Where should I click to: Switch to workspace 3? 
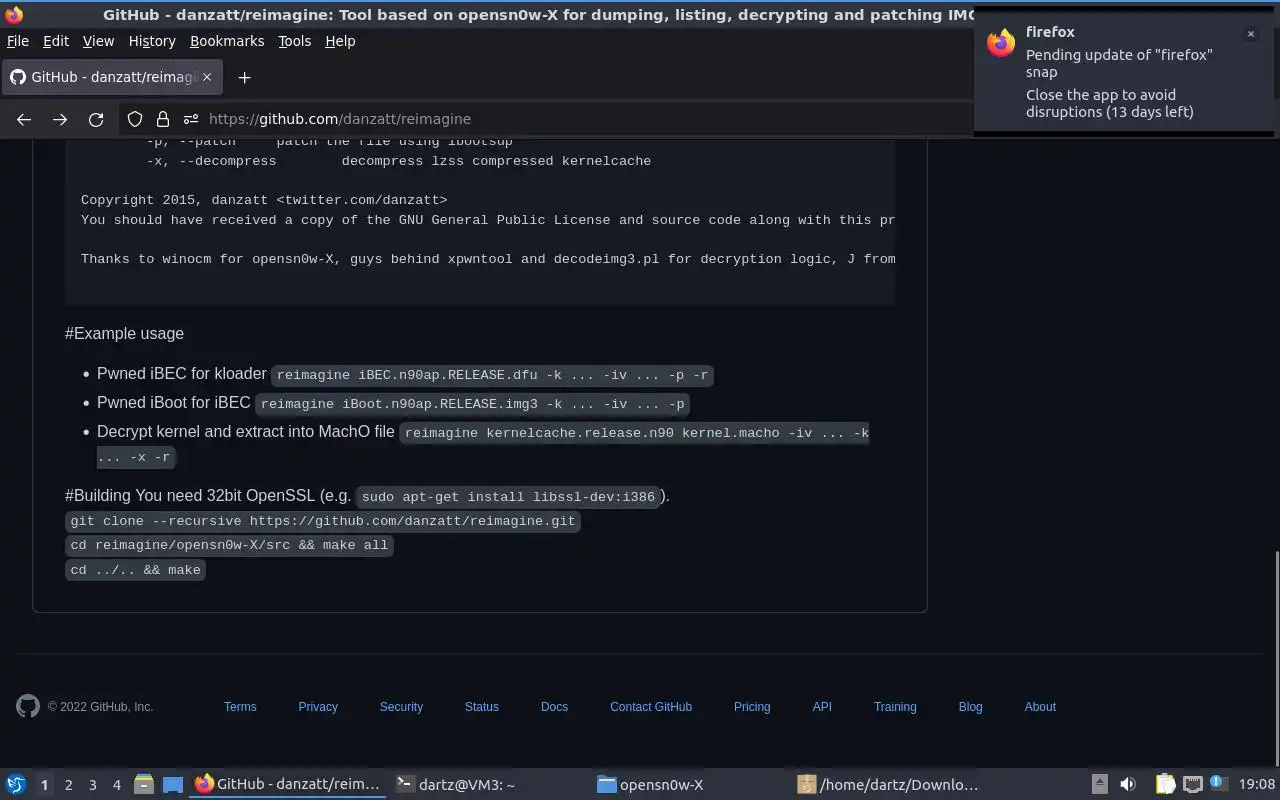pyautogui.click(x=92, y=785)
